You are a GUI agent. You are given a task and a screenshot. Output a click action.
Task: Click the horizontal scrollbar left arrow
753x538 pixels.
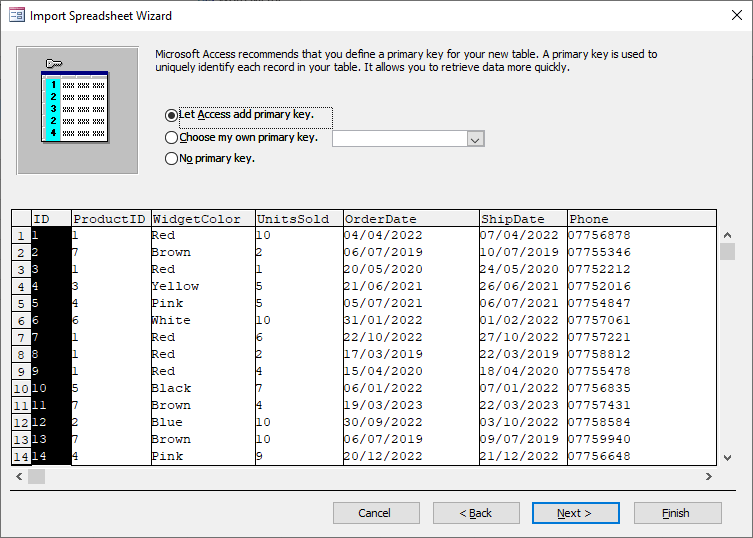point(19,477)
